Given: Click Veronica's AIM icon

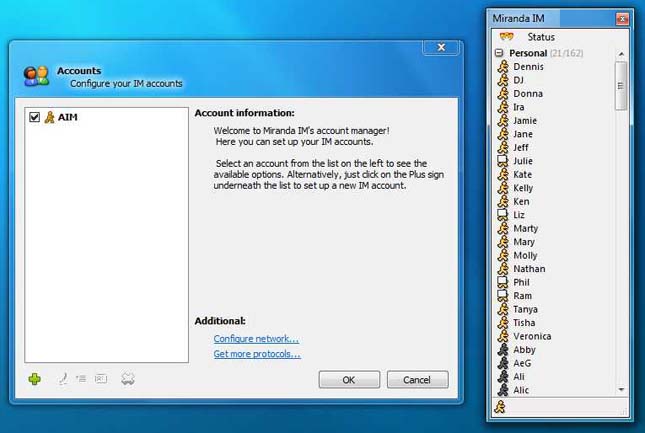Looking at the screenshot, I should [503, 336].
